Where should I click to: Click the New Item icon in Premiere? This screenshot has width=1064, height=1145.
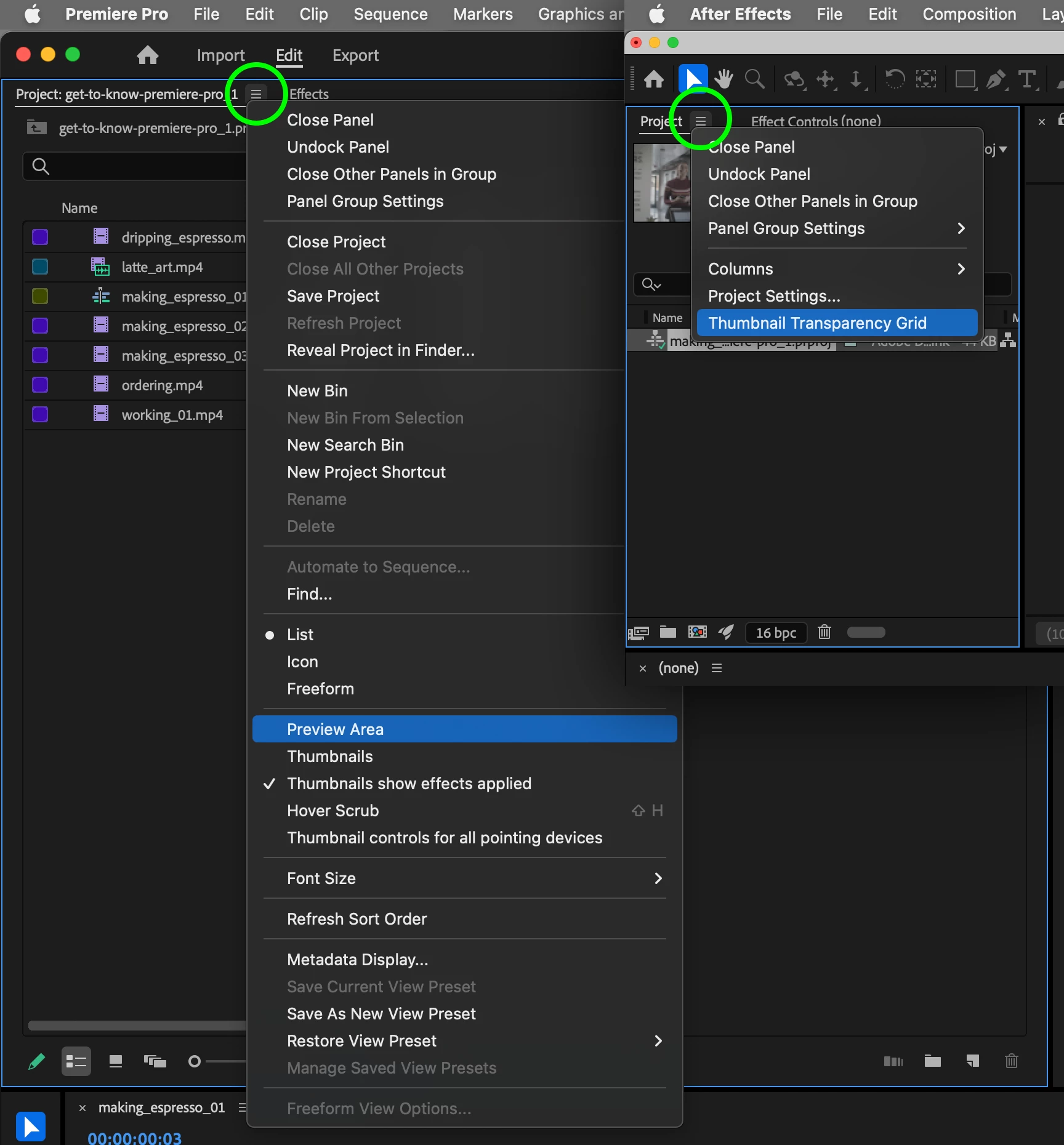pyautogui.click(x=973, y=1061)
